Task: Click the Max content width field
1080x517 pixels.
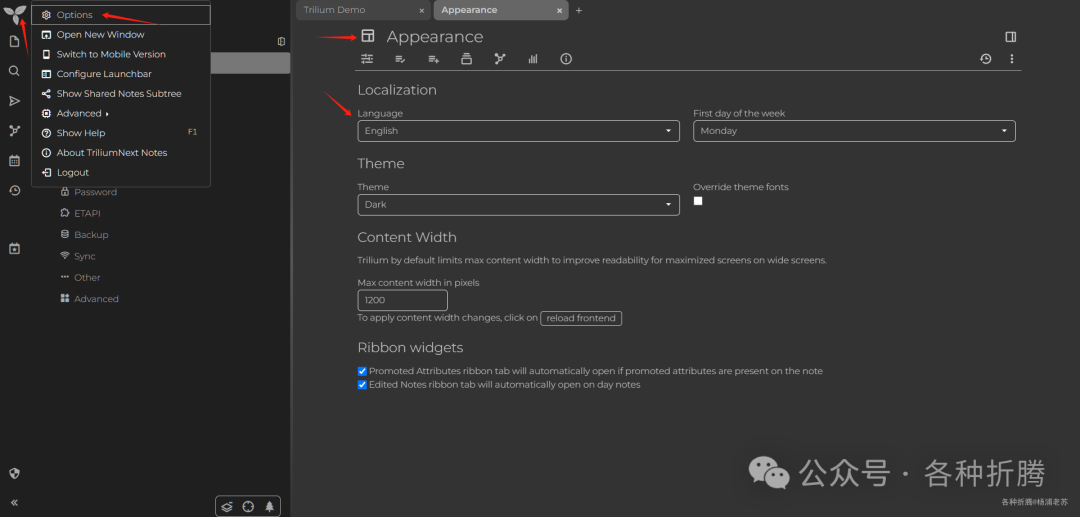Action: point(402,301)
